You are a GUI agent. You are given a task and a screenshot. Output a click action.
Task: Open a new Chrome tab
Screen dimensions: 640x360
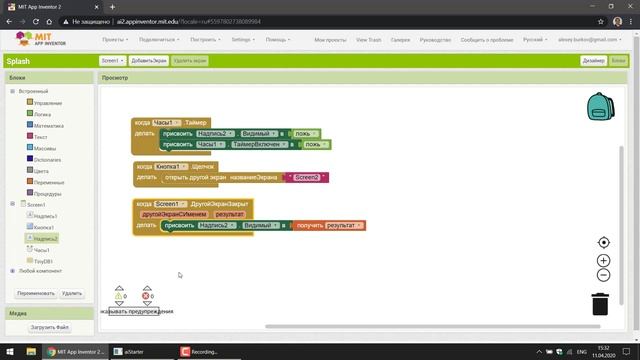point(112,7)
